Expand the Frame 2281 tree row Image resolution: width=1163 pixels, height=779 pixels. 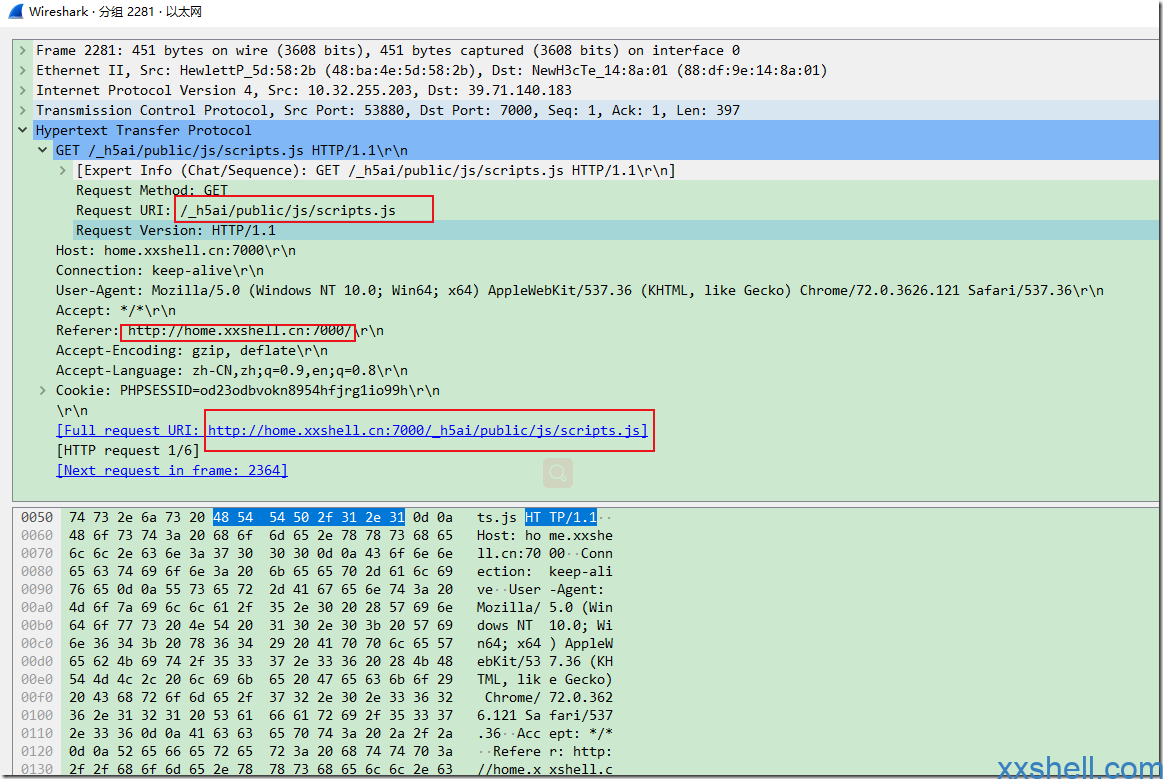(x=23, y=50)
